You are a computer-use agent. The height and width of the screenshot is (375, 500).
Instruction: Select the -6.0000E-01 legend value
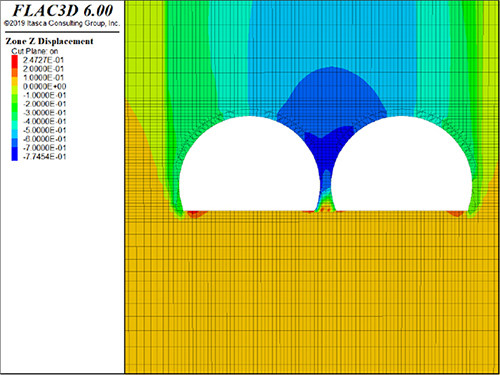44,139
